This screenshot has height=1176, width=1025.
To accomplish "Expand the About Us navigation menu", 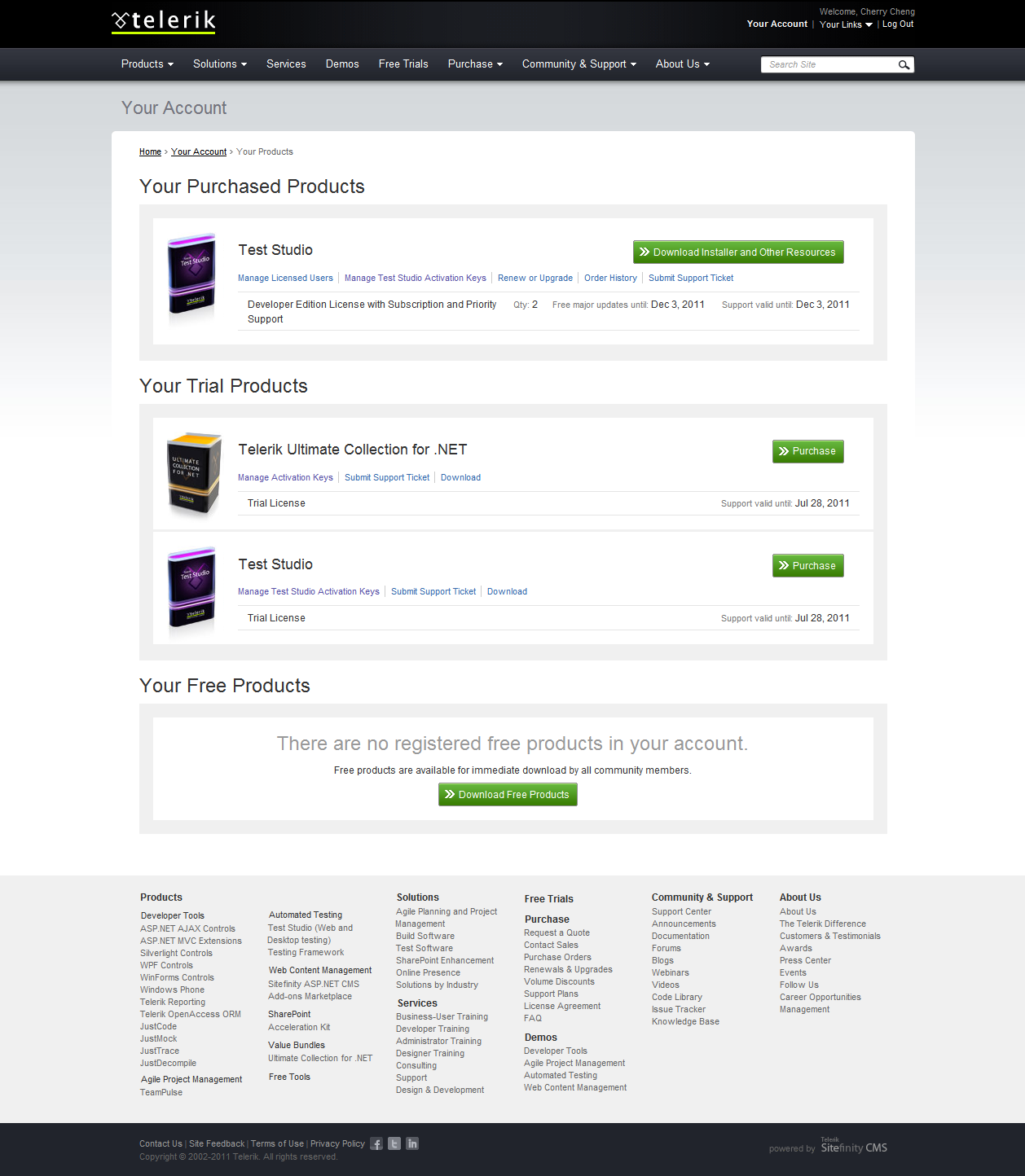I will pyautogui.click(x=683, y=64).
